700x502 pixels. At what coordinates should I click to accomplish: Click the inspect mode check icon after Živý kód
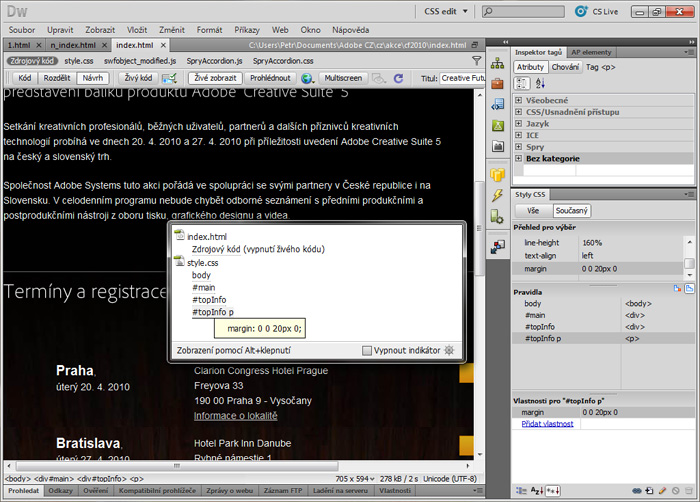169,78
